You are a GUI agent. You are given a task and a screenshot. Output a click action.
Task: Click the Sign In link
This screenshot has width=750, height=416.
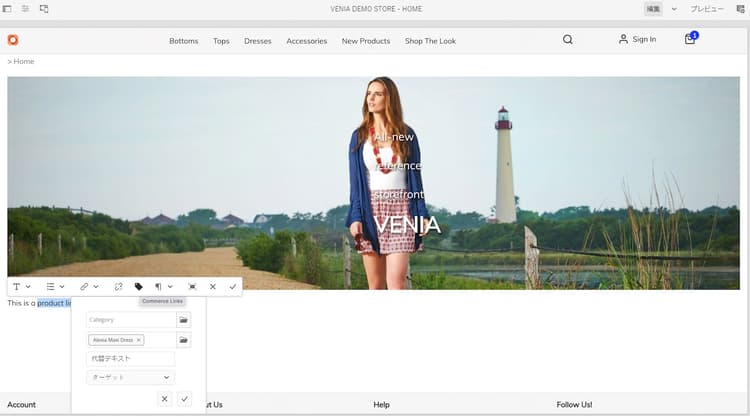click(638, 39)
